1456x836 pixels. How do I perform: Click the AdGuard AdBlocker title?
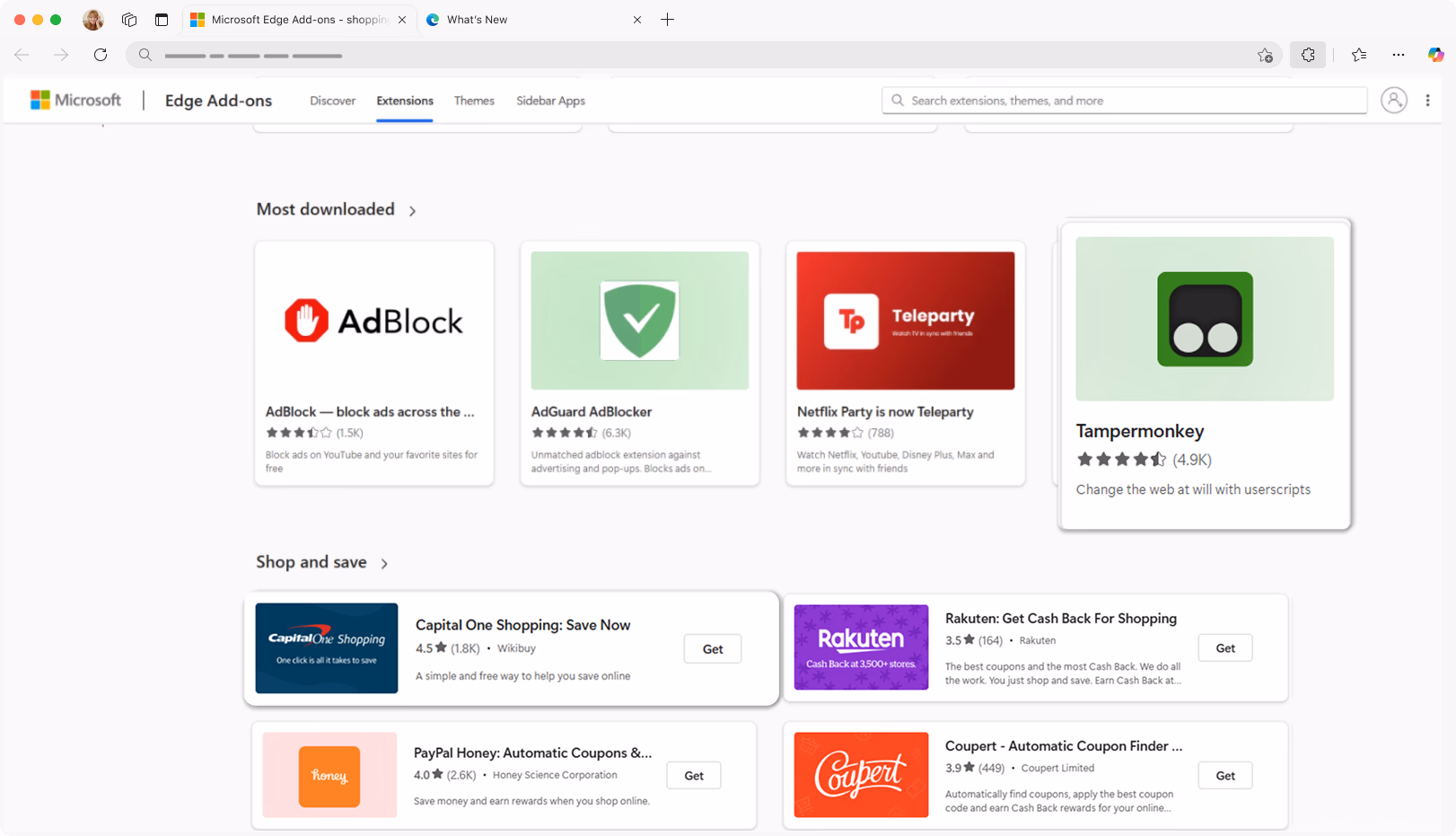click(x=592, y=411)
